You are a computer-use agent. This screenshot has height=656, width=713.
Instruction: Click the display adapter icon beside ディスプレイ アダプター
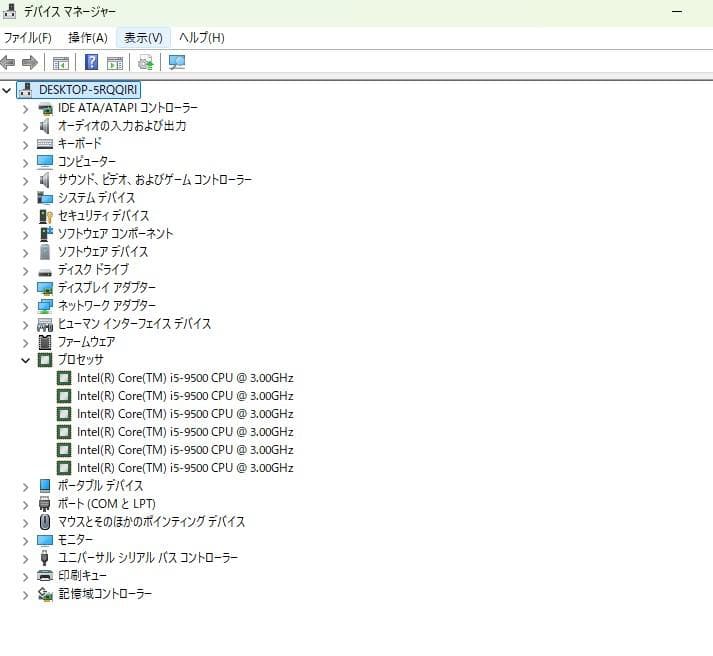(x=45, y=288)
